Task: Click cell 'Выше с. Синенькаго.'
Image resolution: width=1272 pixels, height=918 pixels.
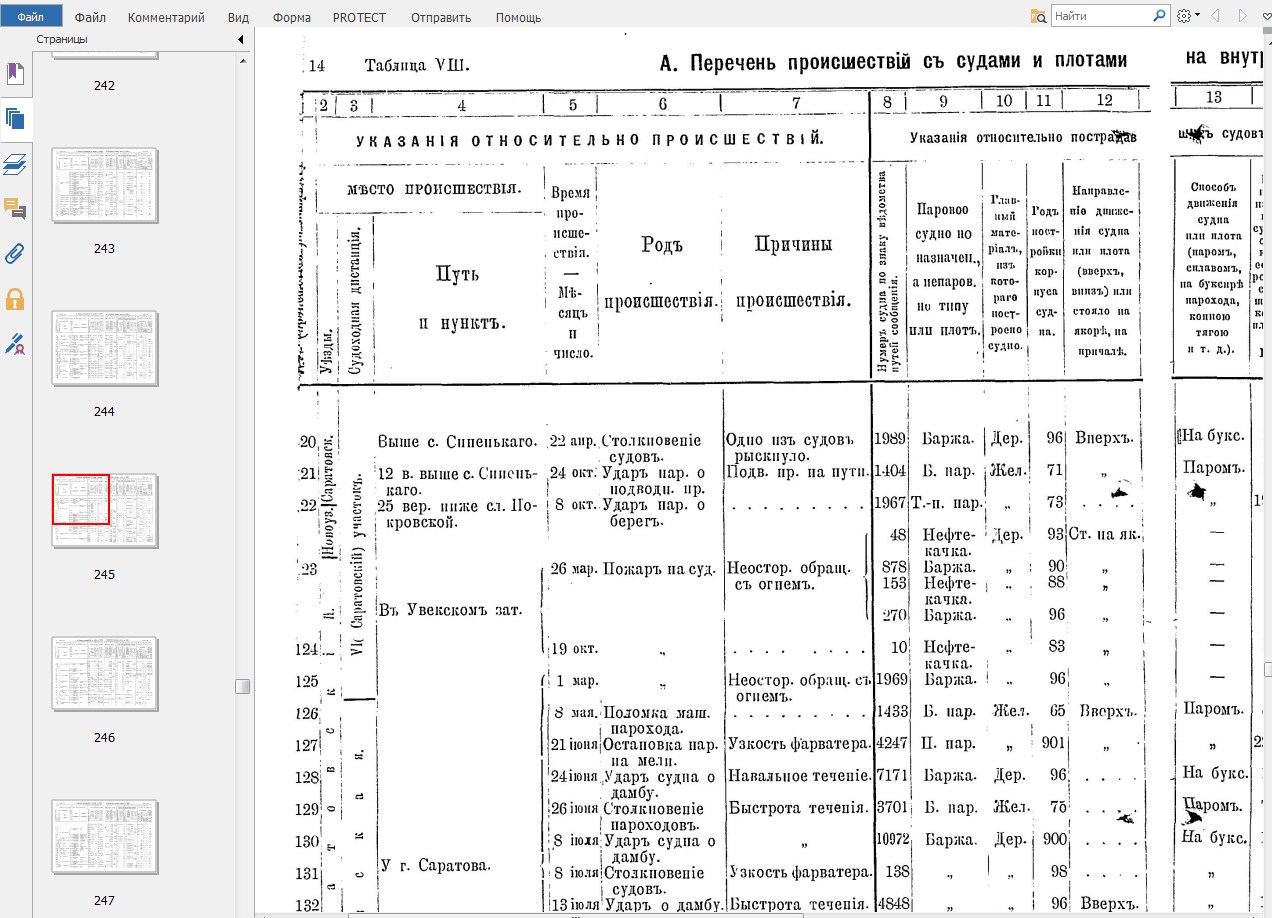Action: click(x=458, y=441)
